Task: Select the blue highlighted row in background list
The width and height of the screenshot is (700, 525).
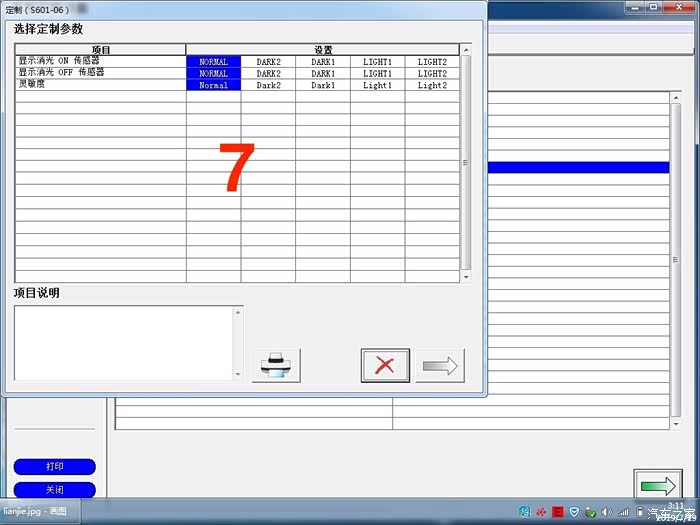Action: point(579,167)
